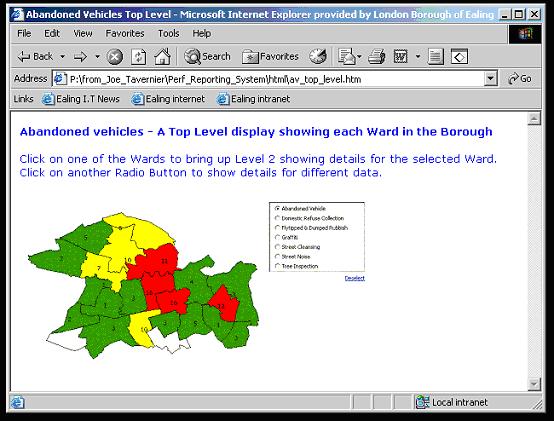Select the Tree Inspection radio button

(x=277, y=266)
